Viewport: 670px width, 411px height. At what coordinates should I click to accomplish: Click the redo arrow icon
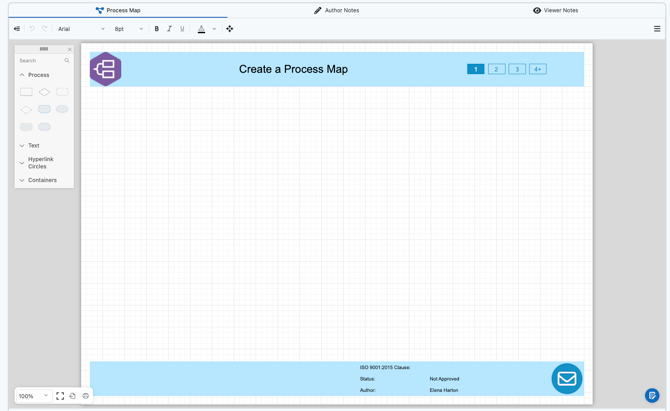(44, 29)
